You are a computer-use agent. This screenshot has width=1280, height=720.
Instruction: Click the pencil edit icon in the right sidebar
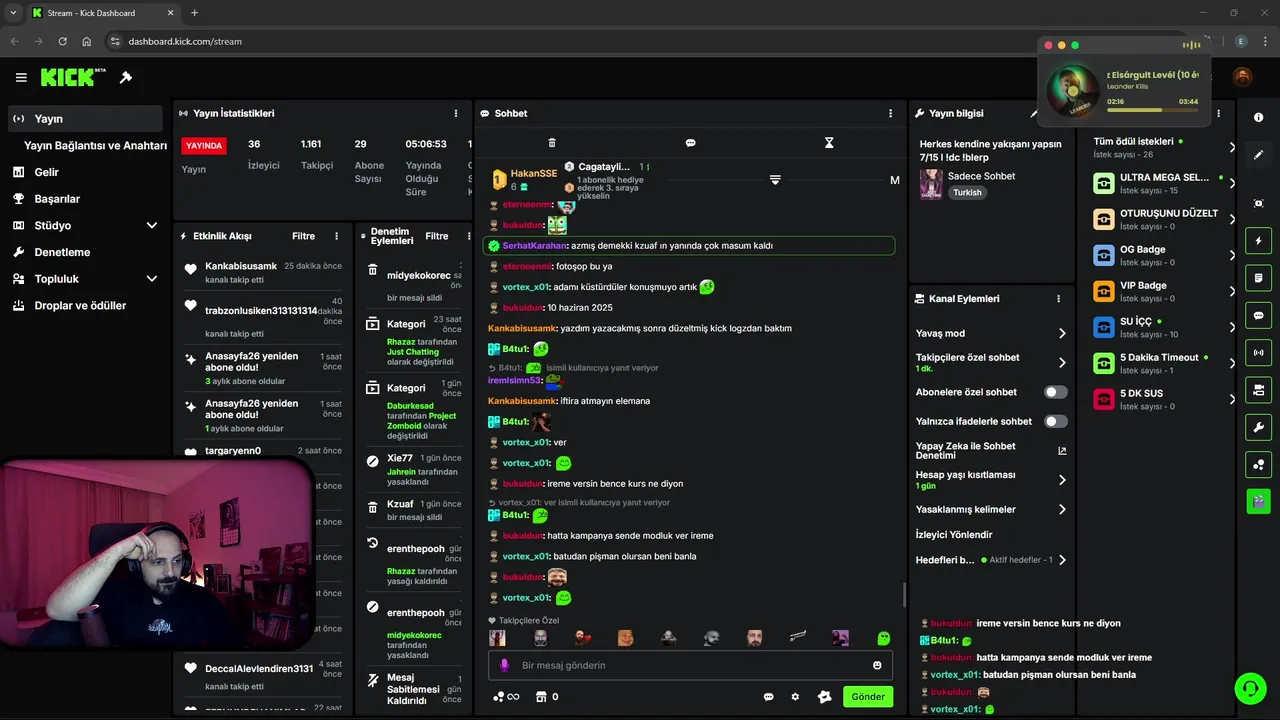click(1258, 155)
